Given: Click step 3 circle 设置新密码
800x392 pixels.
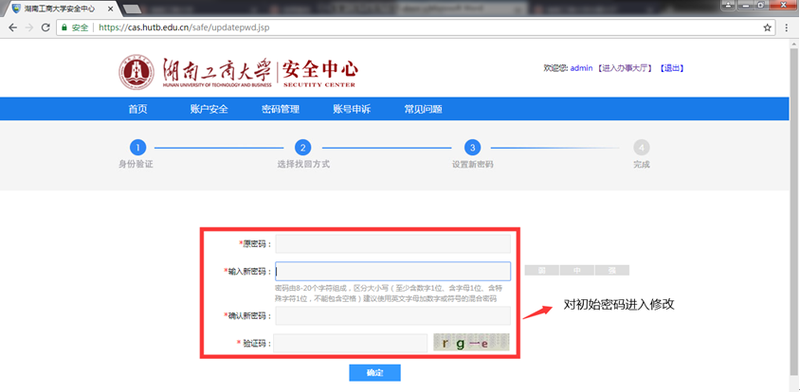Looking at the screenshot, I should pyautogui.click(x=472, y=148).
